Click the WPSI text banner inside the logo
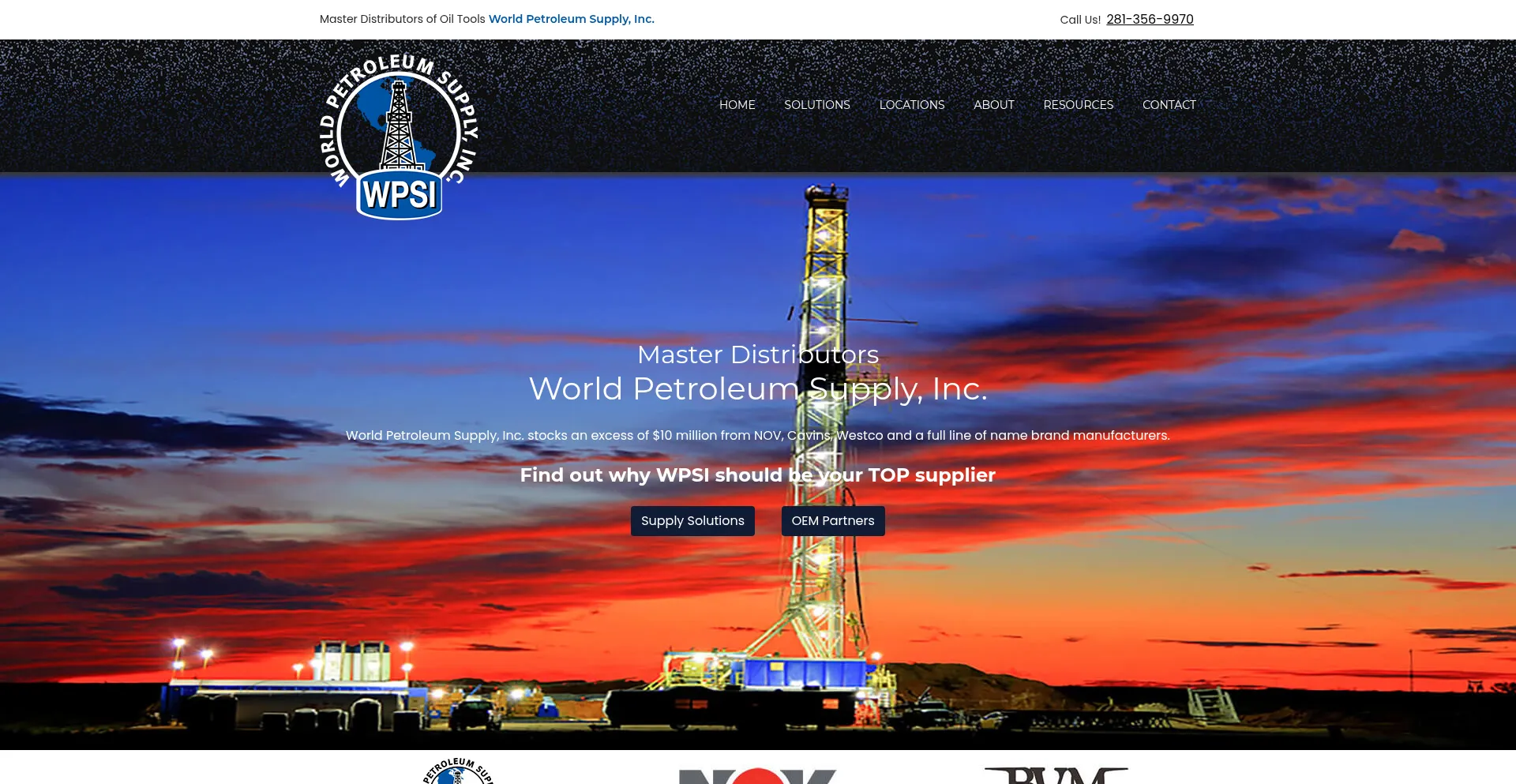The height and width of the screenshot is (784, 1516). pyautogui.click(x=399, y=192)
